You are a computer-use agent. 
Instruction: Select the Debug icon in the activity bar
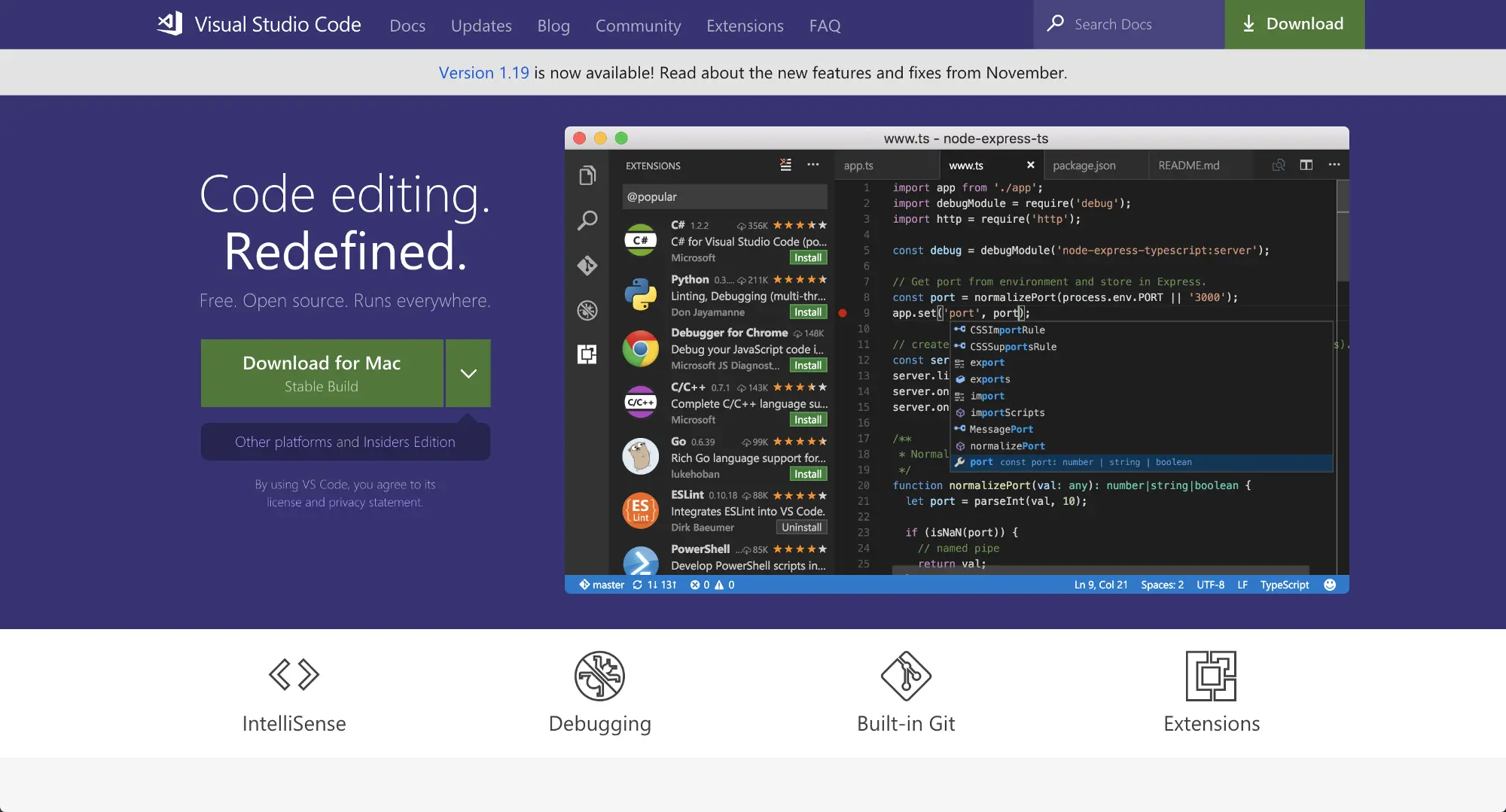587,310
